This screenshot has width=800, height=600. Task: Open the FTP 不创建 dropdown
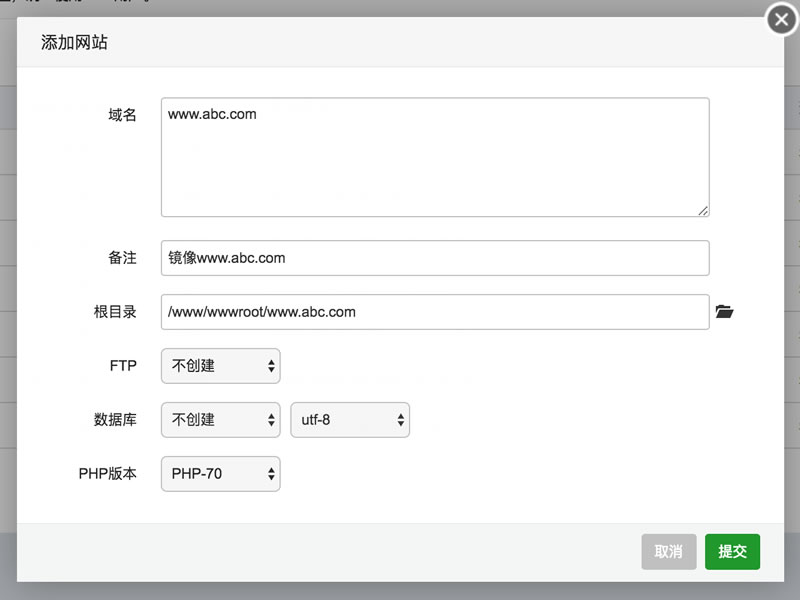(x=220, y=366)
